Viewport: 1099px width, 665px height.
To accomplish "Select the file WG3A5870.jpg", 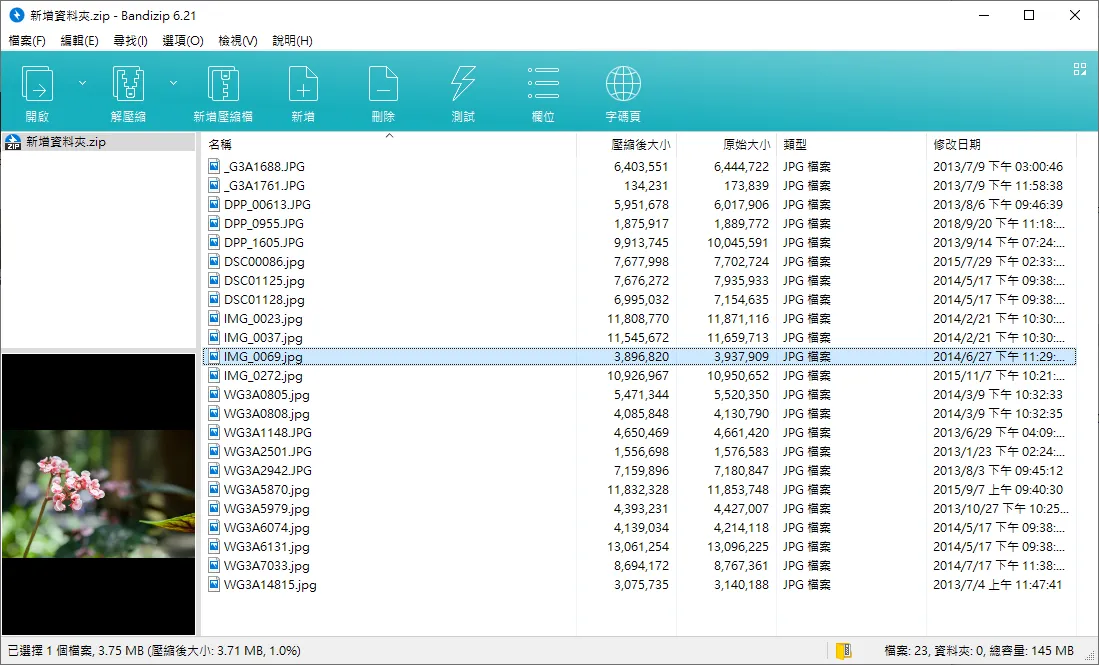I will point(266,490).
